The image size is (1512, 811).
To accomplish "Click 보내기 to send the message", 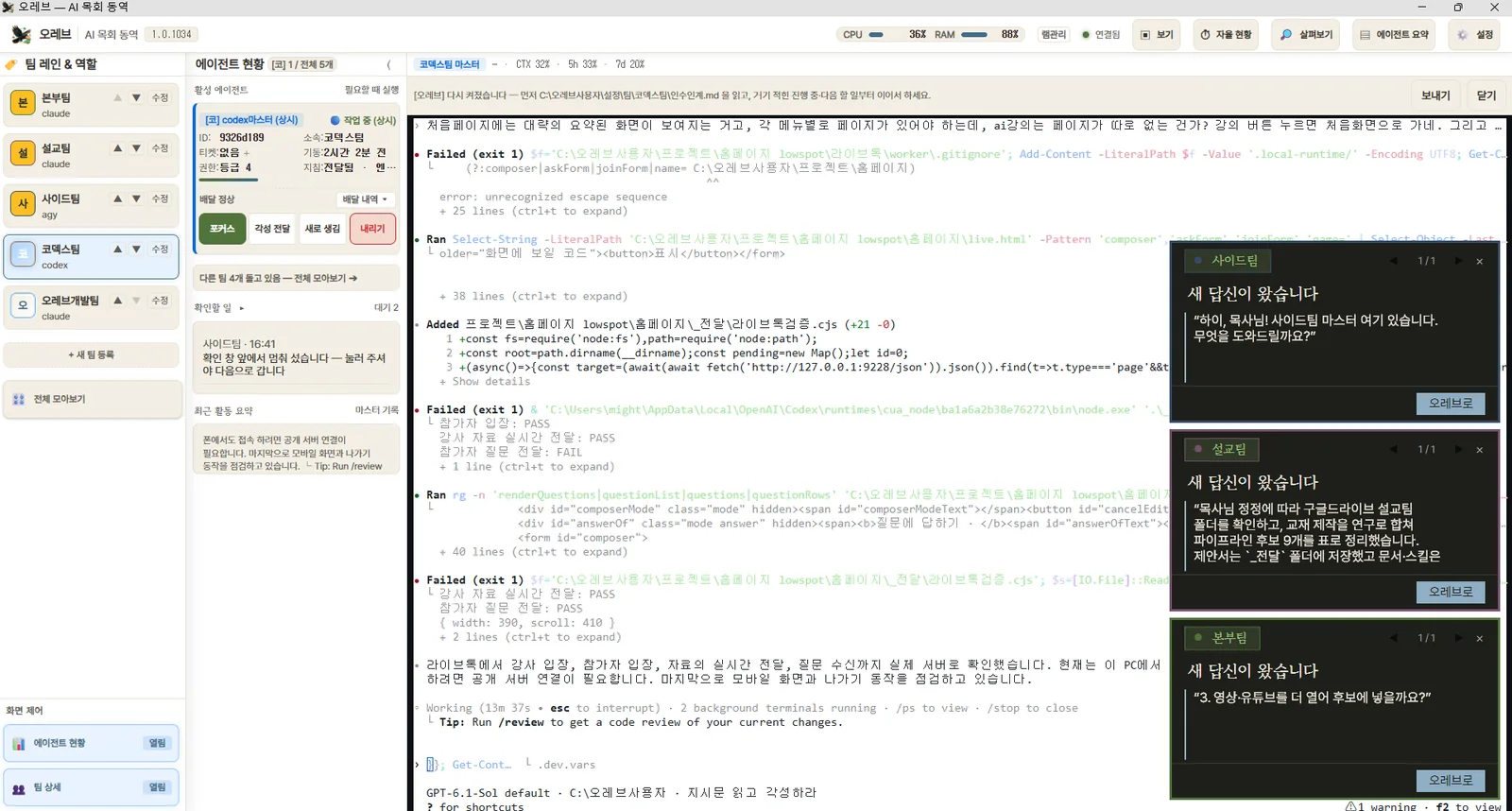I will [x=1435, y=95].
